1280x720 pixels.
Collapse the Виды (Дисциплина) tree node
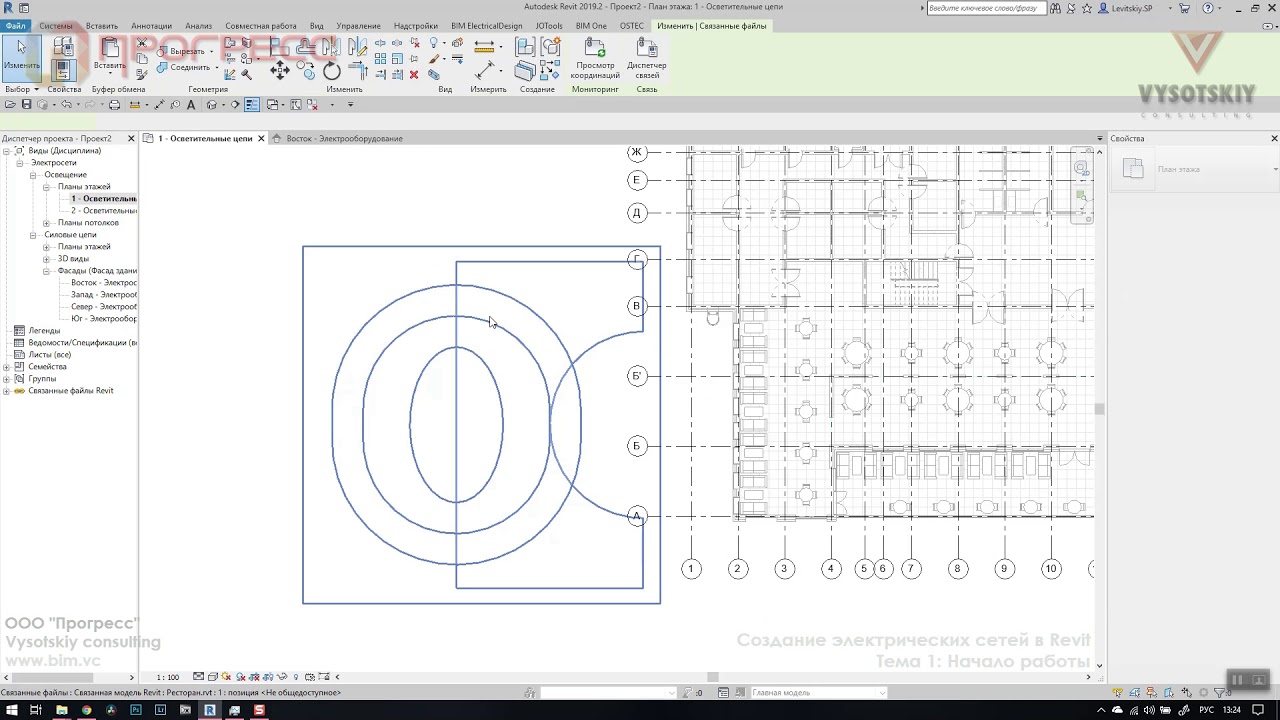click(x=7, y=151)
